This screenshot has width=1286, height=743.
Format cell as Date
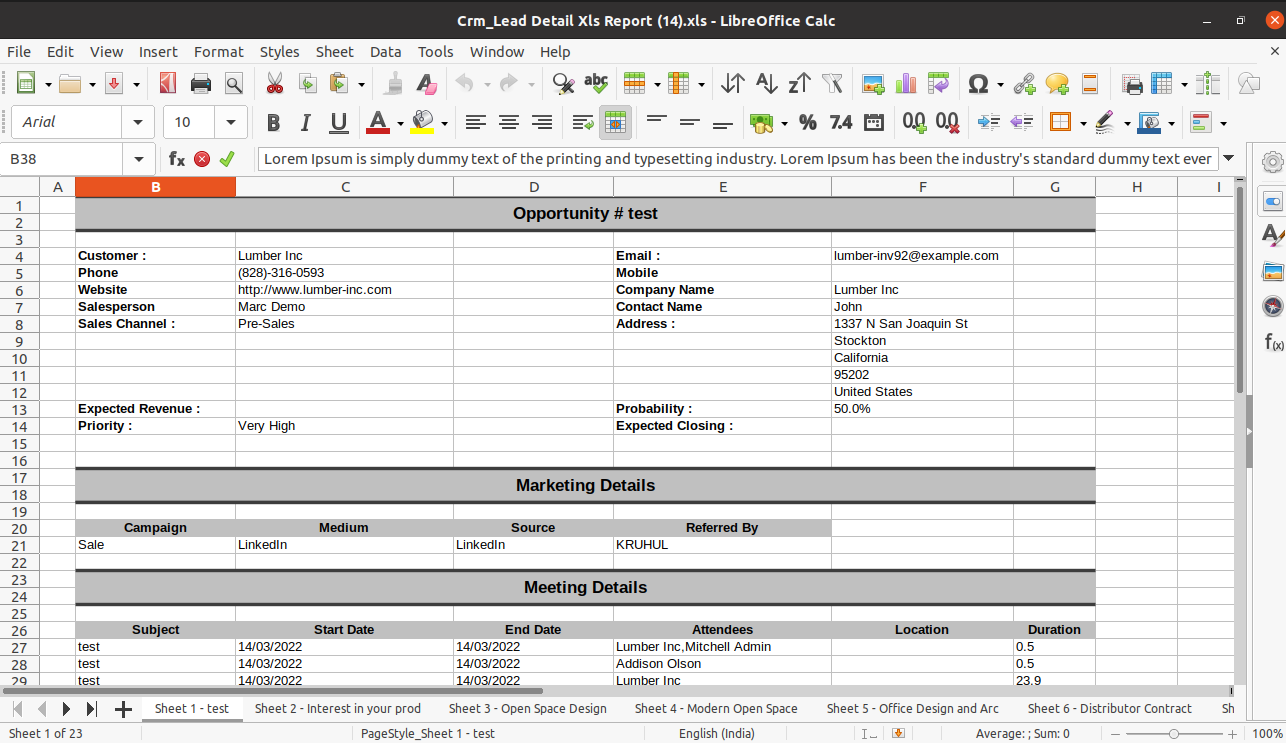[874, 122]
